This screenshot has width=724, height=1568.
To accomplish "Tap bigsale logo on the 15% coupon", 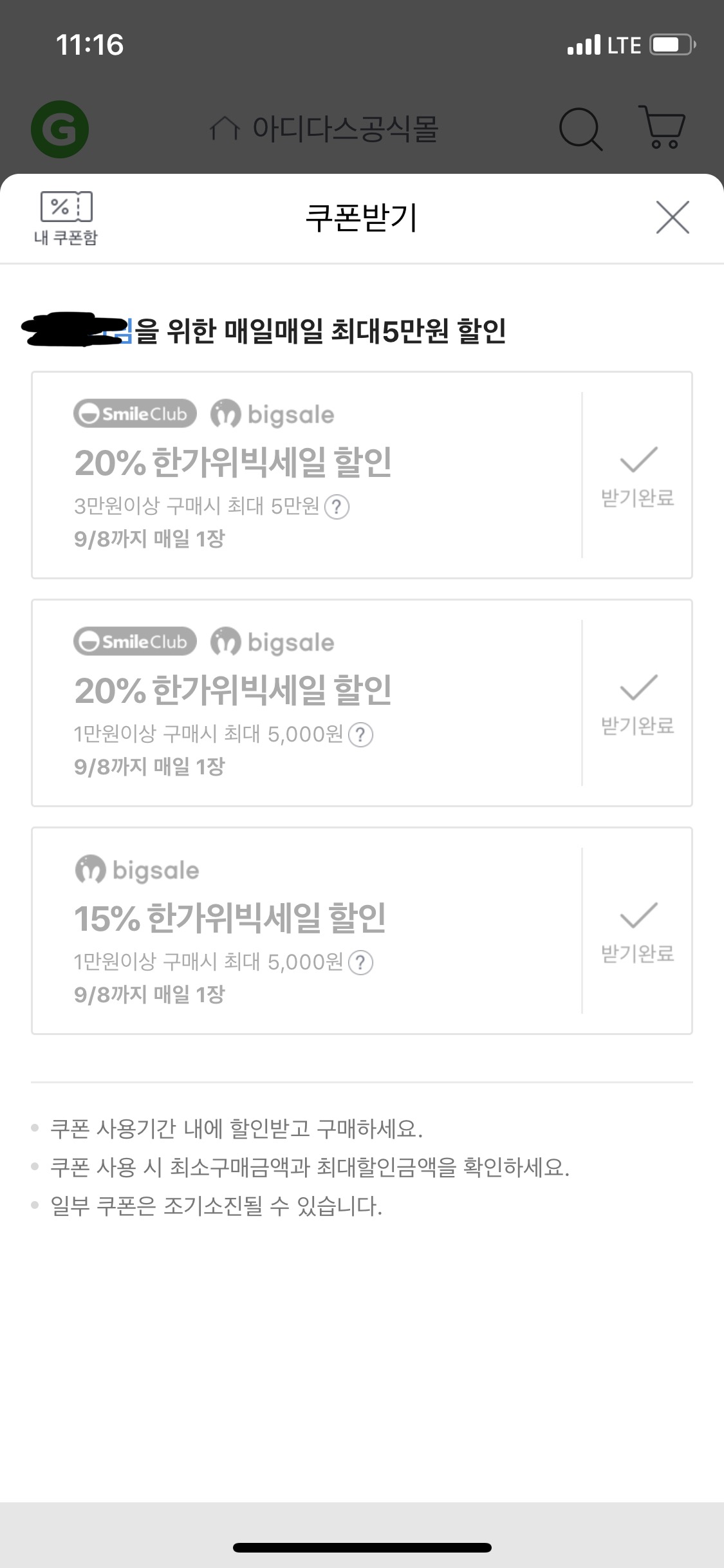I will point(137,870).
